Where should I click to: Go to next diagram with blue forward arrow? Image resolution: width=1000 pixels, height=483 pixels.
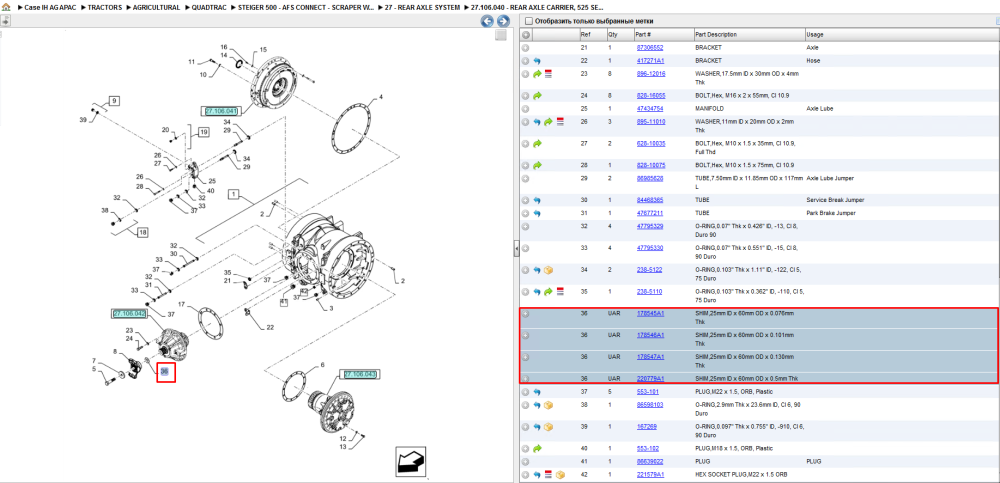tap(503, 21)
